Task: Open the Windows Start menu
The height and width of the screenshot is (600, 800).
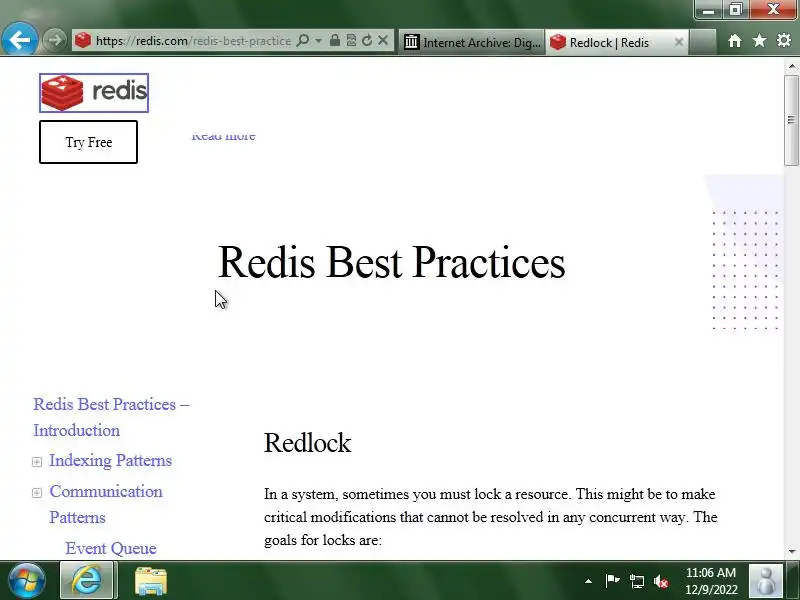Action: tap(27, 581)
